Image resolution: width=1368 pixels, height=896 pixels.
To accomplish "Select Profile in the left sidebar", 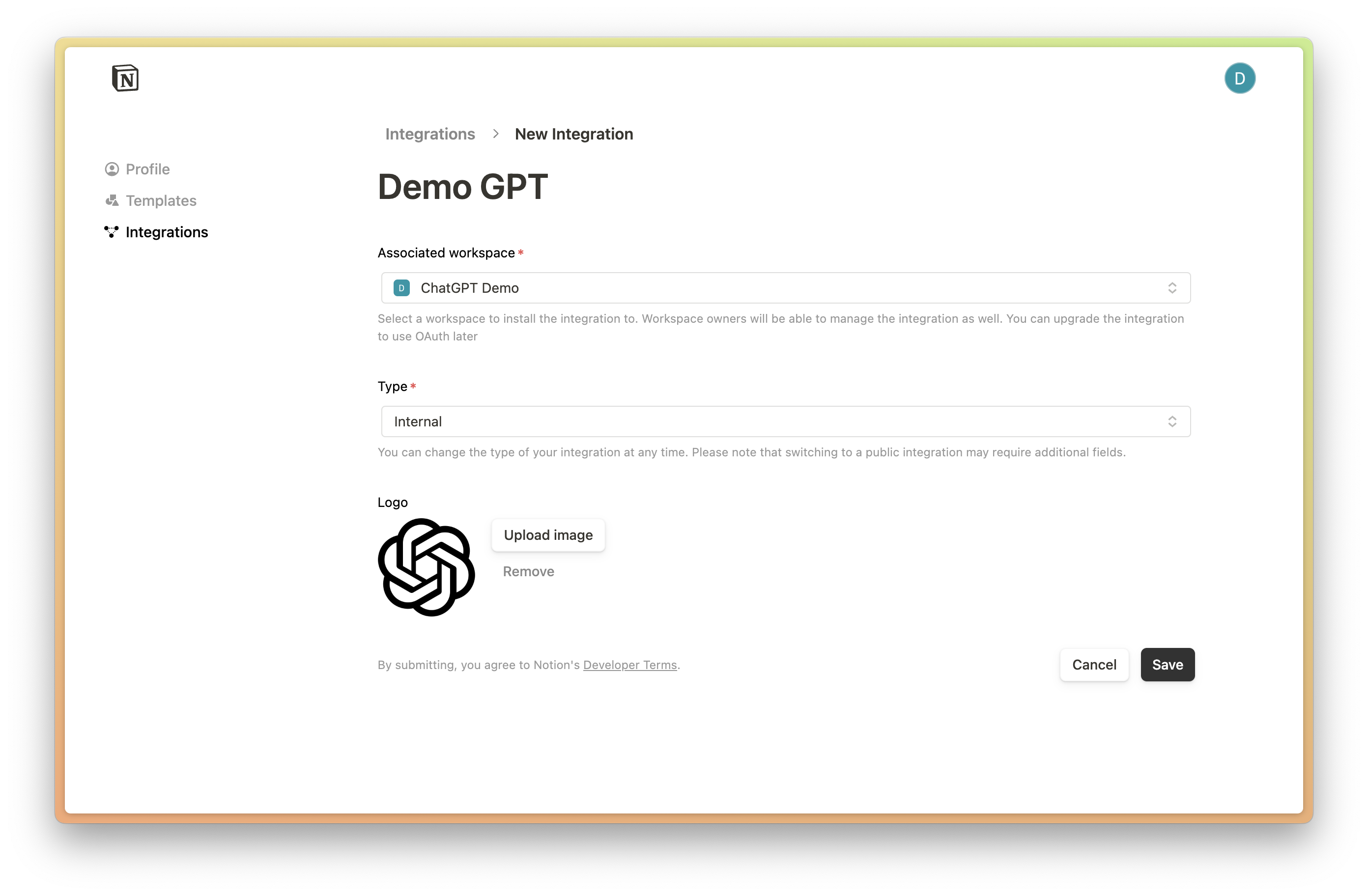I will pyautogui.click(x=147, y=168).
